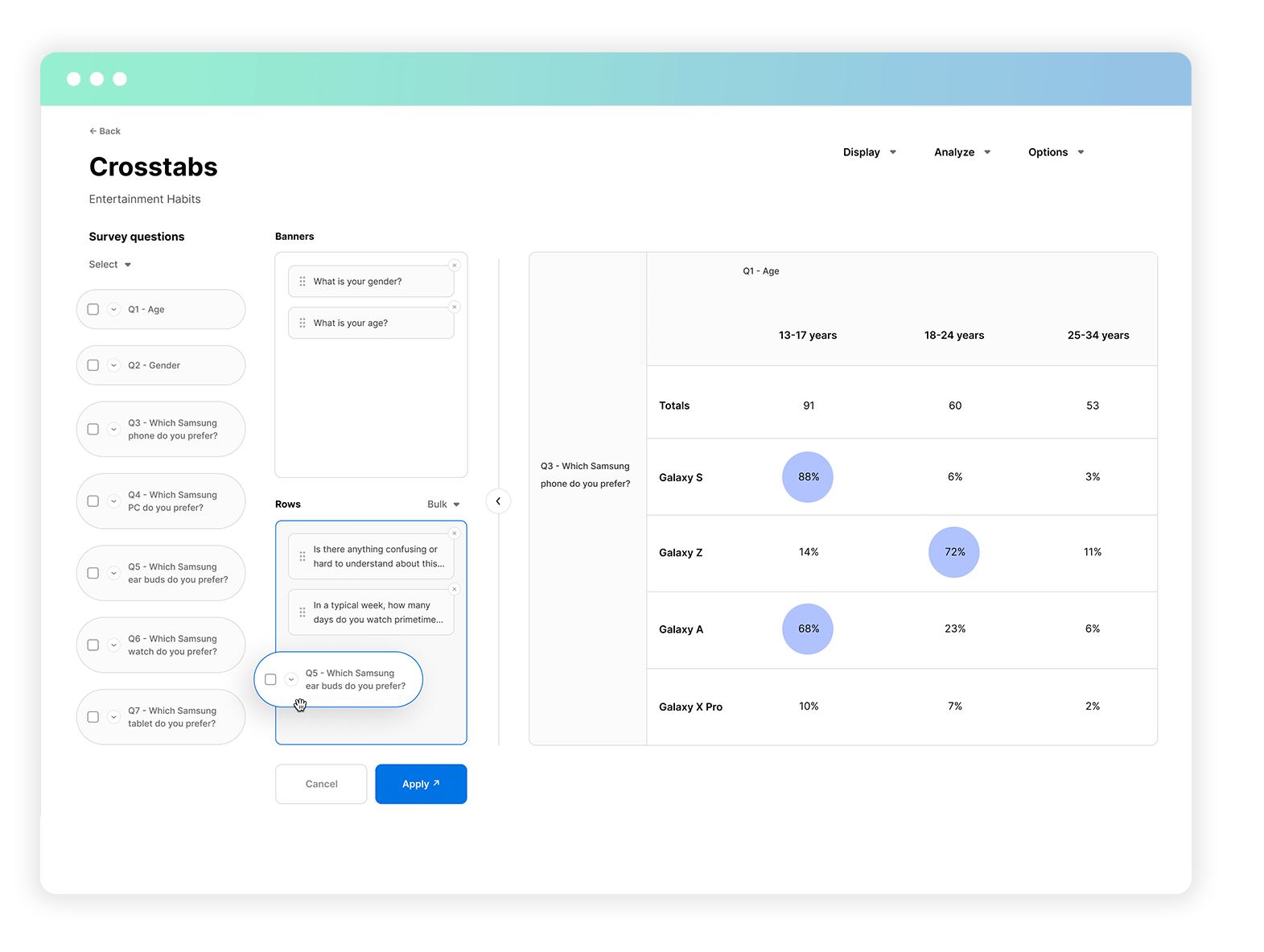Click the '25-34 years' column header
This screenshot has width=1264, height=952.
[x=1098, y=336]
